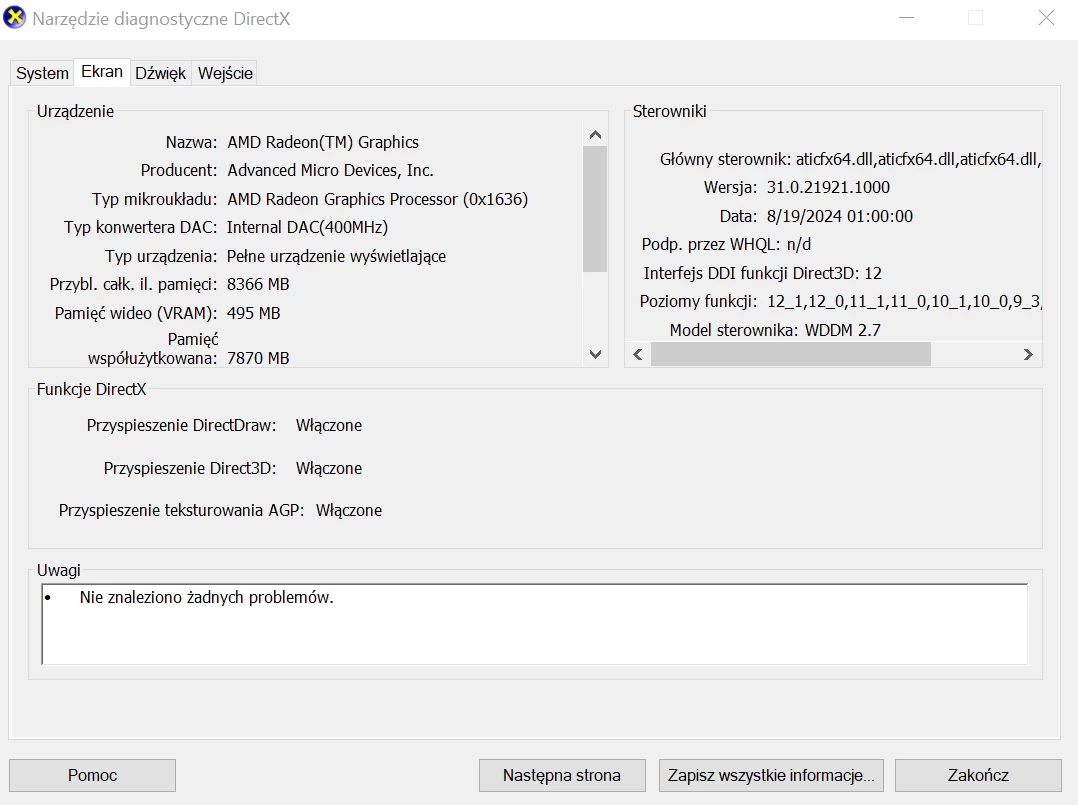Screen dimensions: 1078x805
Task: Close the window with the X button
Action: (x=1046, y=18)
